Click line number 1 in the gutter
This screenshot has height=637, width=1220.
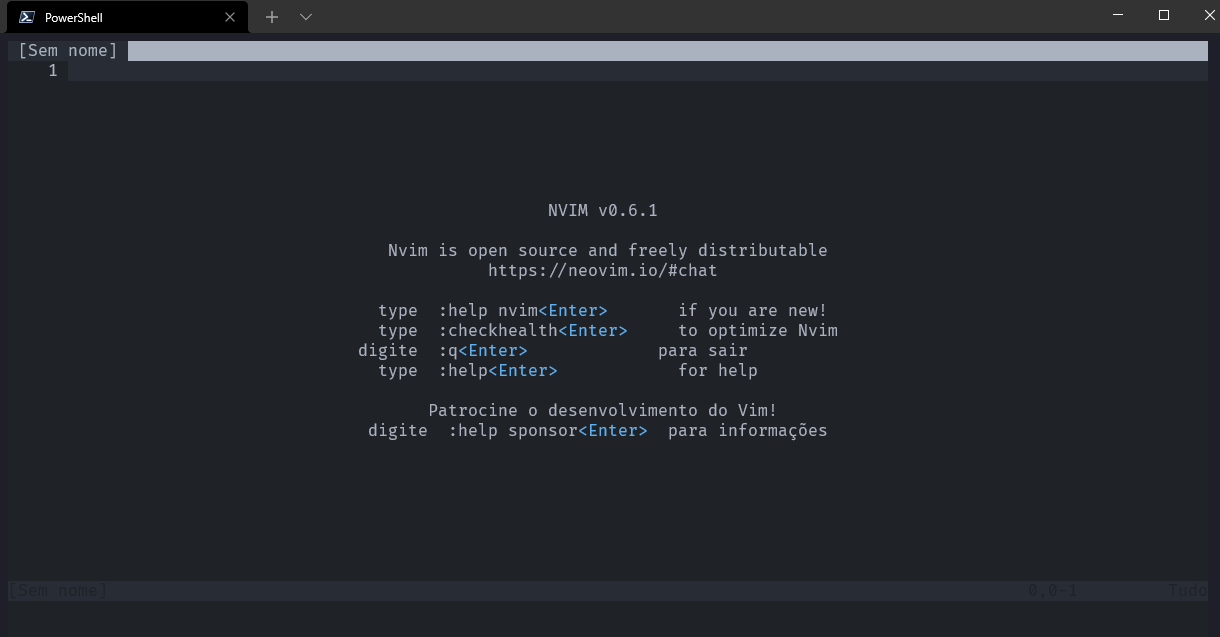click(x=52, y=70)
